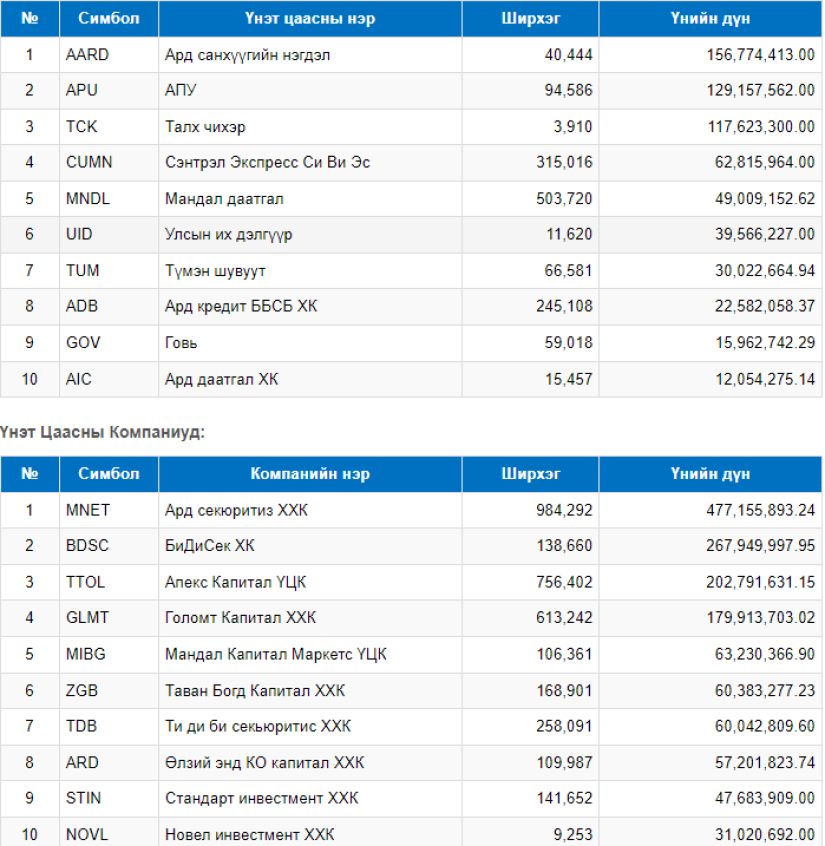Screen dimensions: 825x846
Task: Click the amount 477,155,893.24
Action: coord(760,510)
